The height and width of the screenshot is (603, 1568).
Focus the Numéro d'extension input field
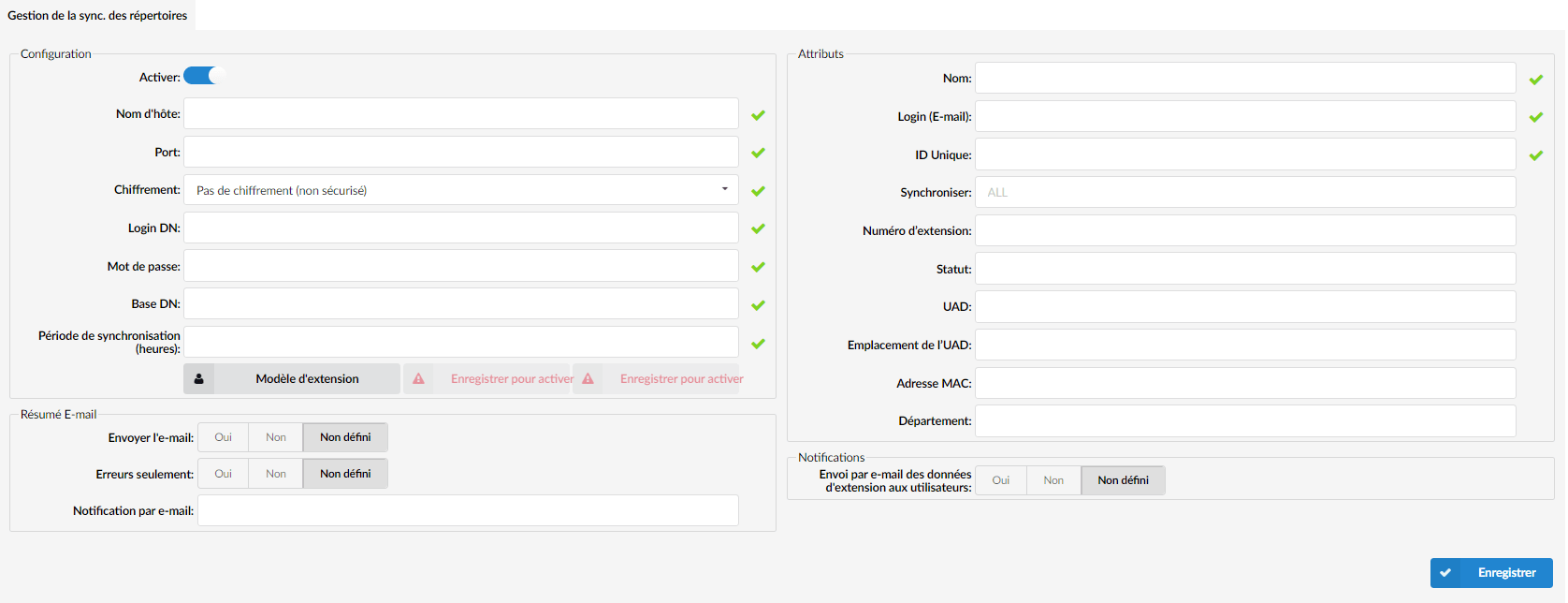pyautogui.click(x=1245, y=230)
